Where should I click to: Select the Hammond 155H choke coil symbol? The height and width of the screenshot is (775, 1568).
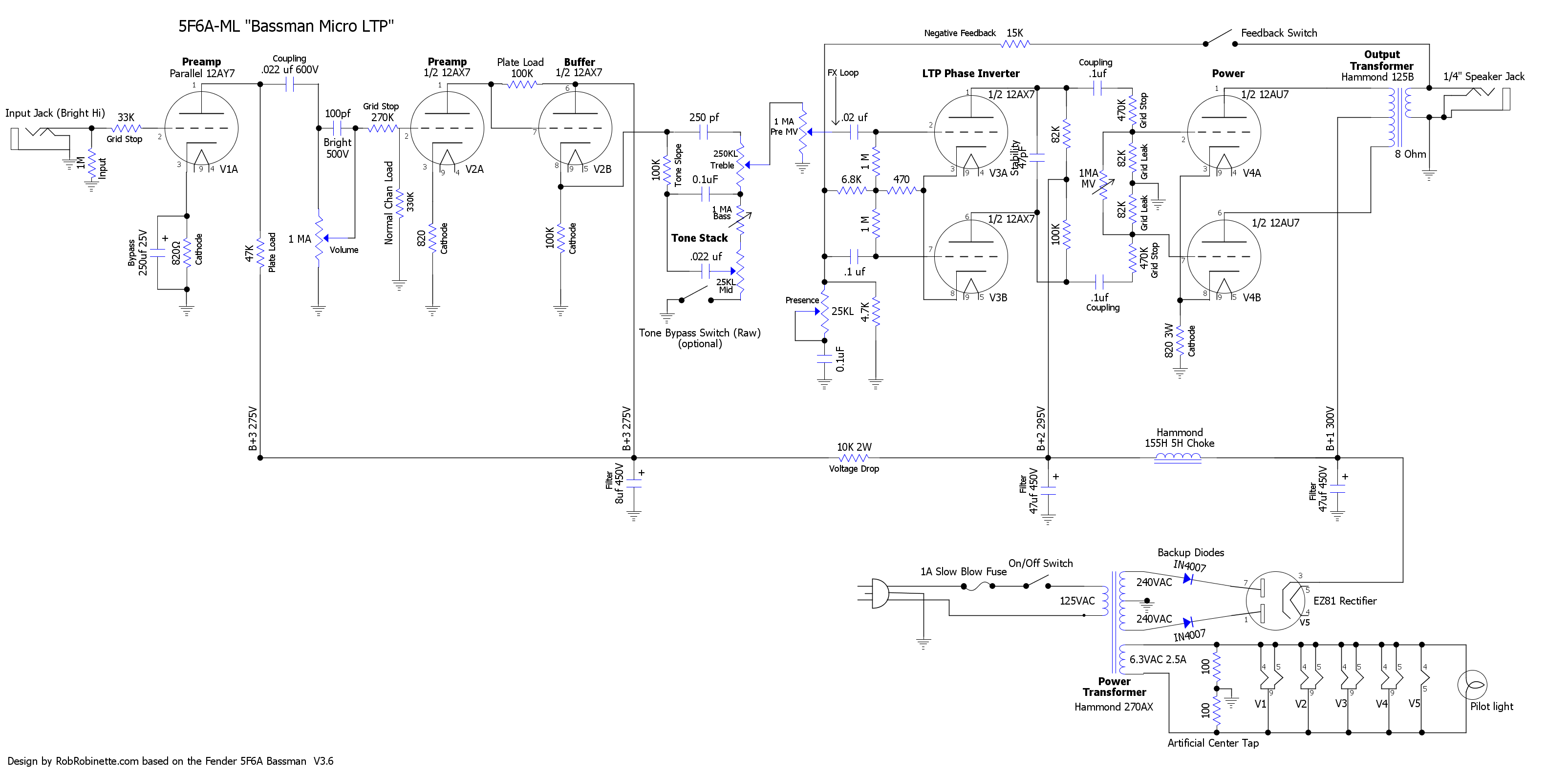[1178, 458]
